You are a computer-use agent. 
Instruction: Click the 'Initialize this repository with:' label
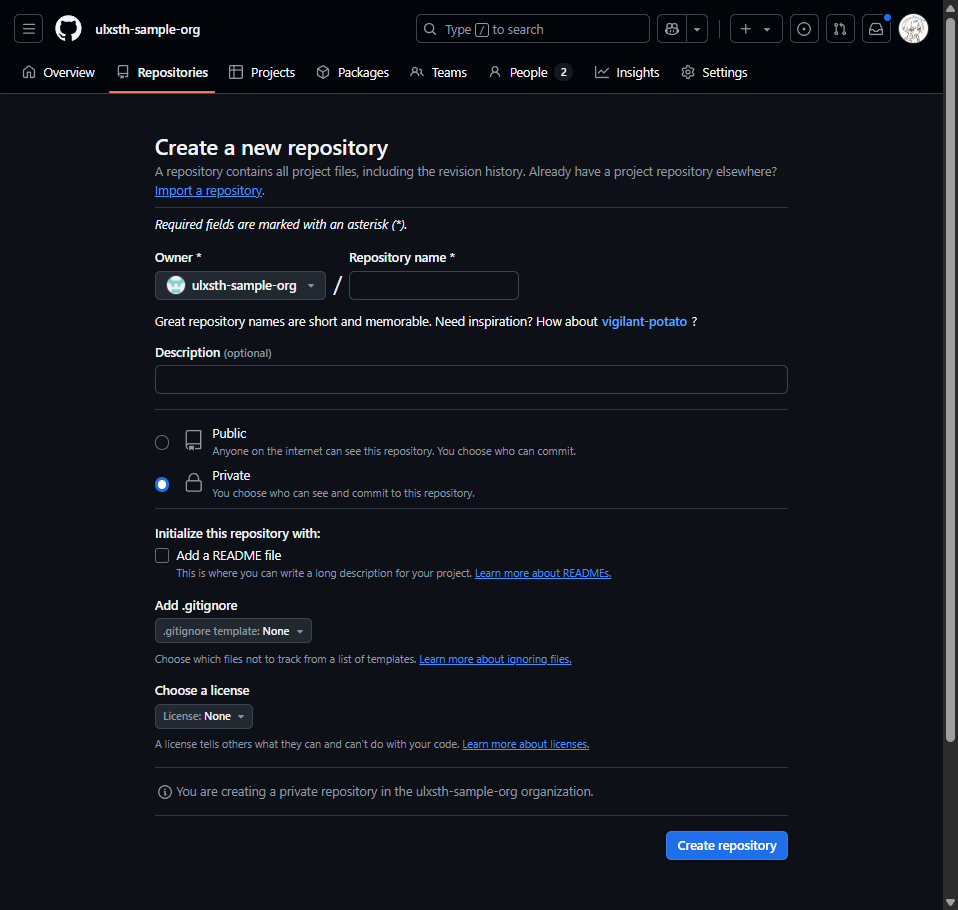pos(238,534)
